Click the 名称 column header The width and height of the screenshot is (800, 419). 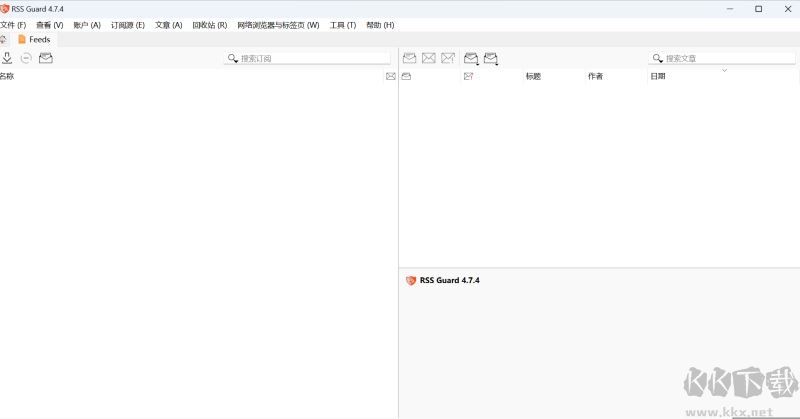click(x=7, y=76)
